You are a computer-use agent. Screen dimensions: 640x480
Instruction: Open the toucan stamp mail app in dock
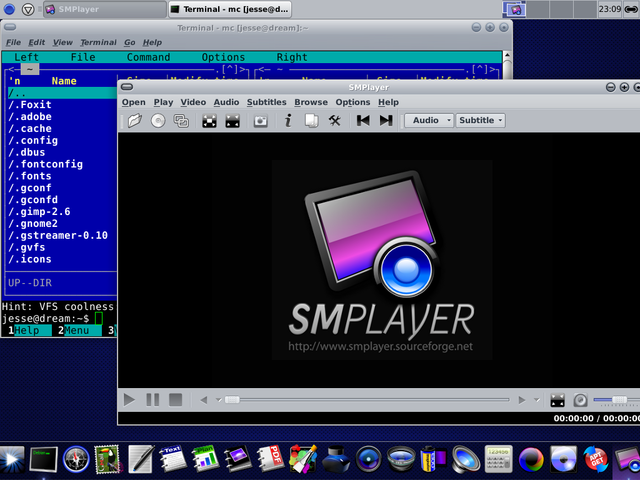click(x=108, y=459)
